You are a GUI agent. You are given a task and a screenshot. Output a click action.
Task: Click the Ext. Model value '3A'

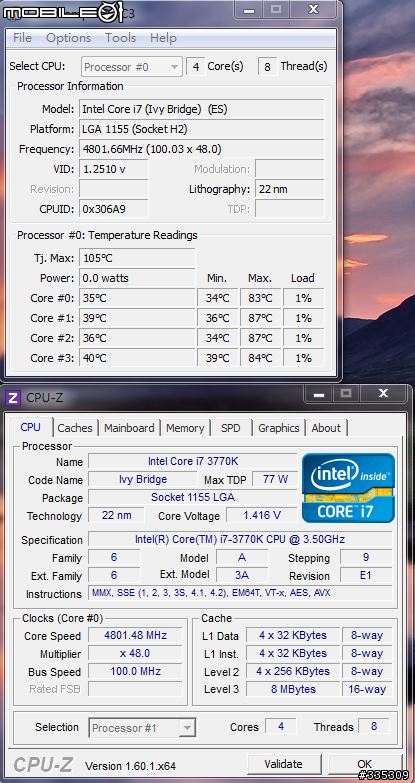tap(242, 575)
